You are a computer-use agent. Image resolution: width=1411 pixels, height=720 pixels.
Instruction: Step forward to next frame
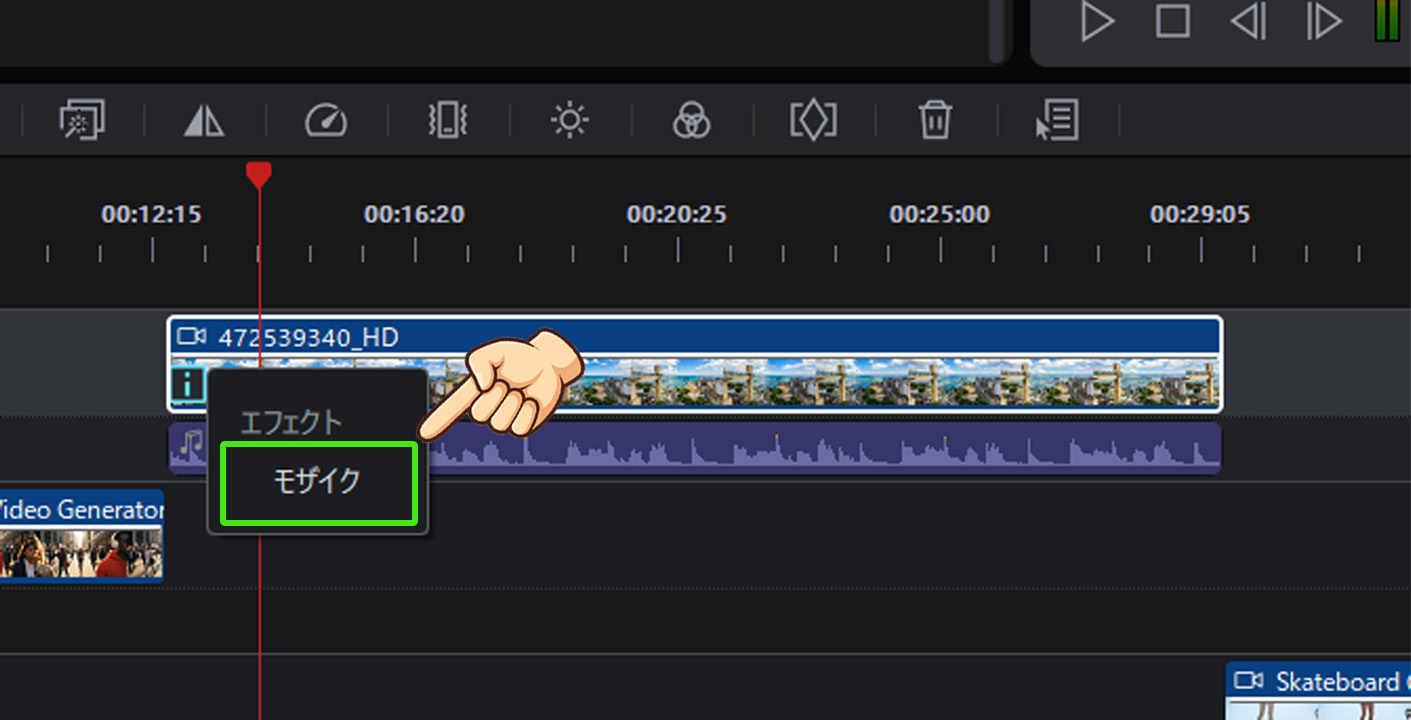(1323, 21)
